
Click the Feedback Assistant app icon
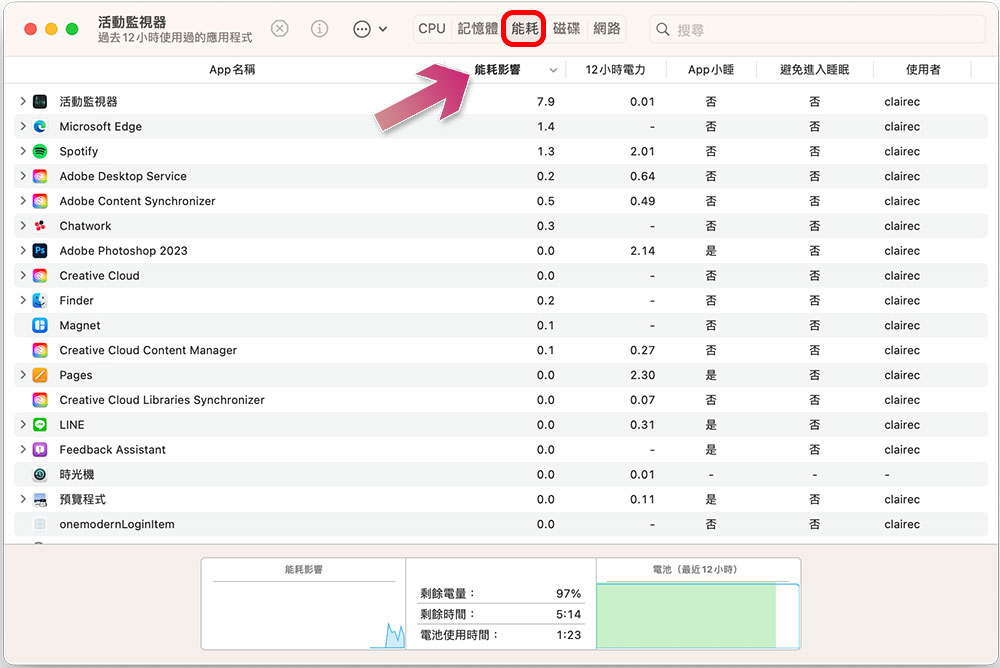[x=40, y=450]
